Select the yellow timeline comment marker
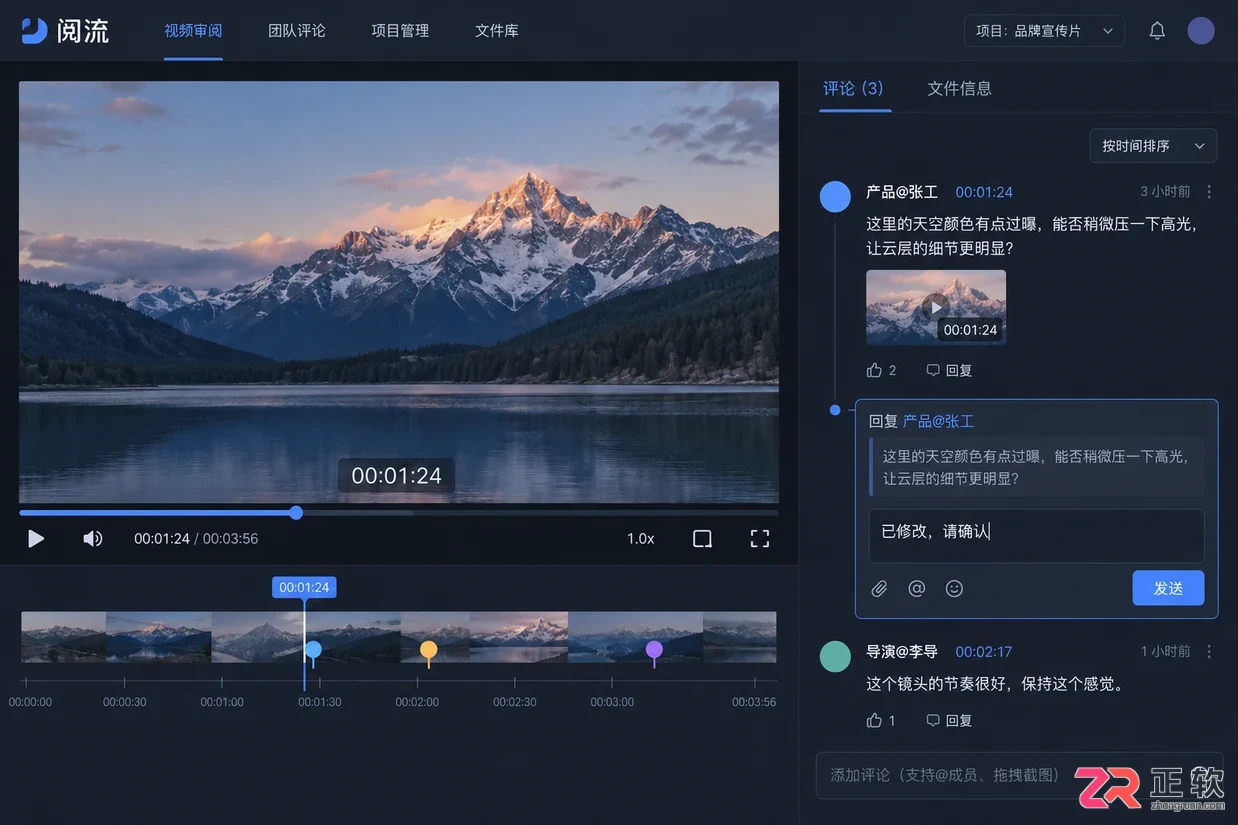1238x825 pixels. pos(428,651)
